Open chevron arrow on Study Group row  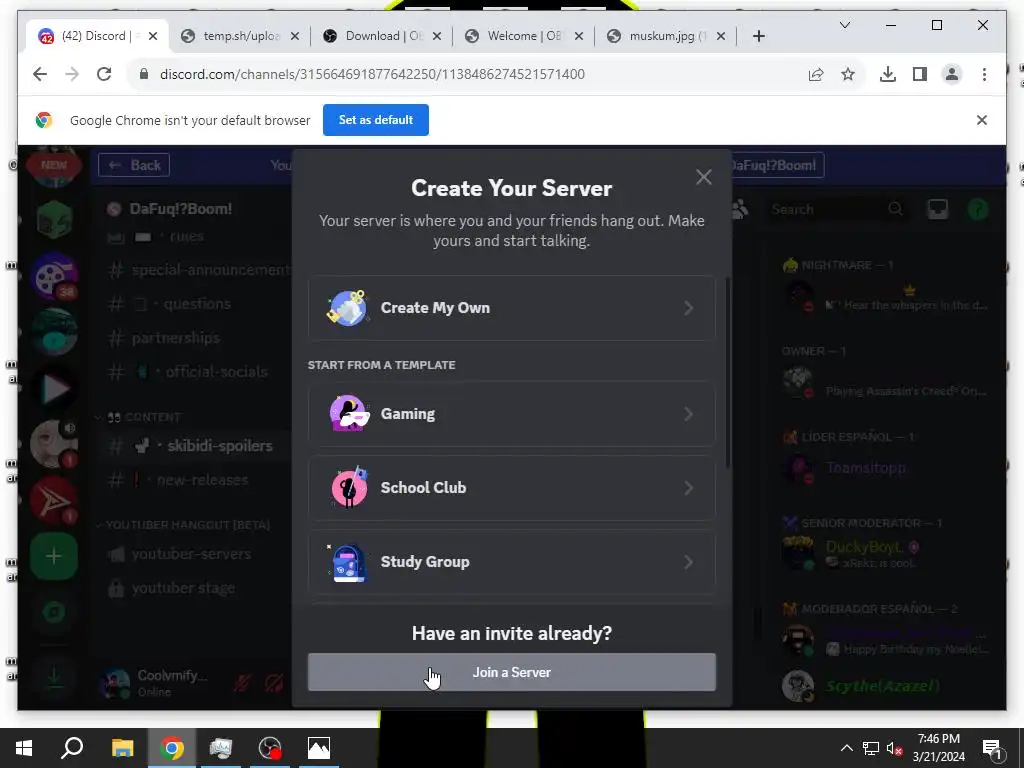click(688, 562)
